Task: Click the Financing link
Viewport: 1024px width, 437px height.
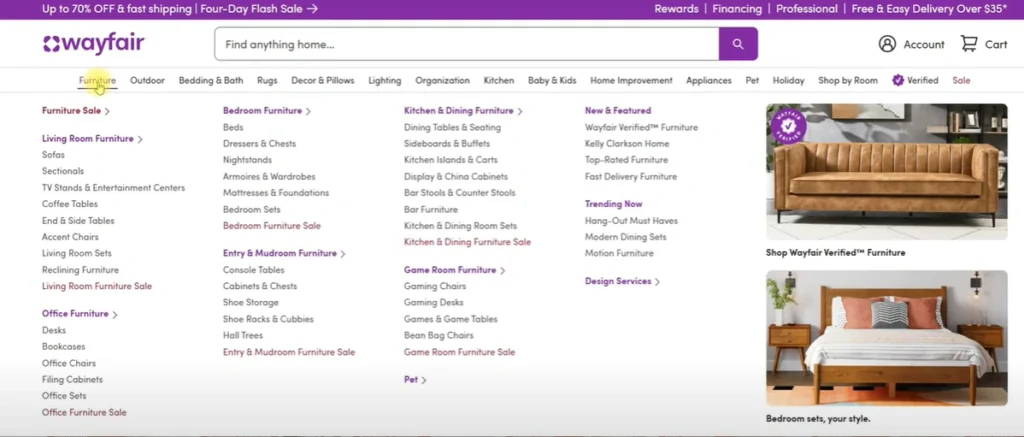Action: [x=737, y=9]
